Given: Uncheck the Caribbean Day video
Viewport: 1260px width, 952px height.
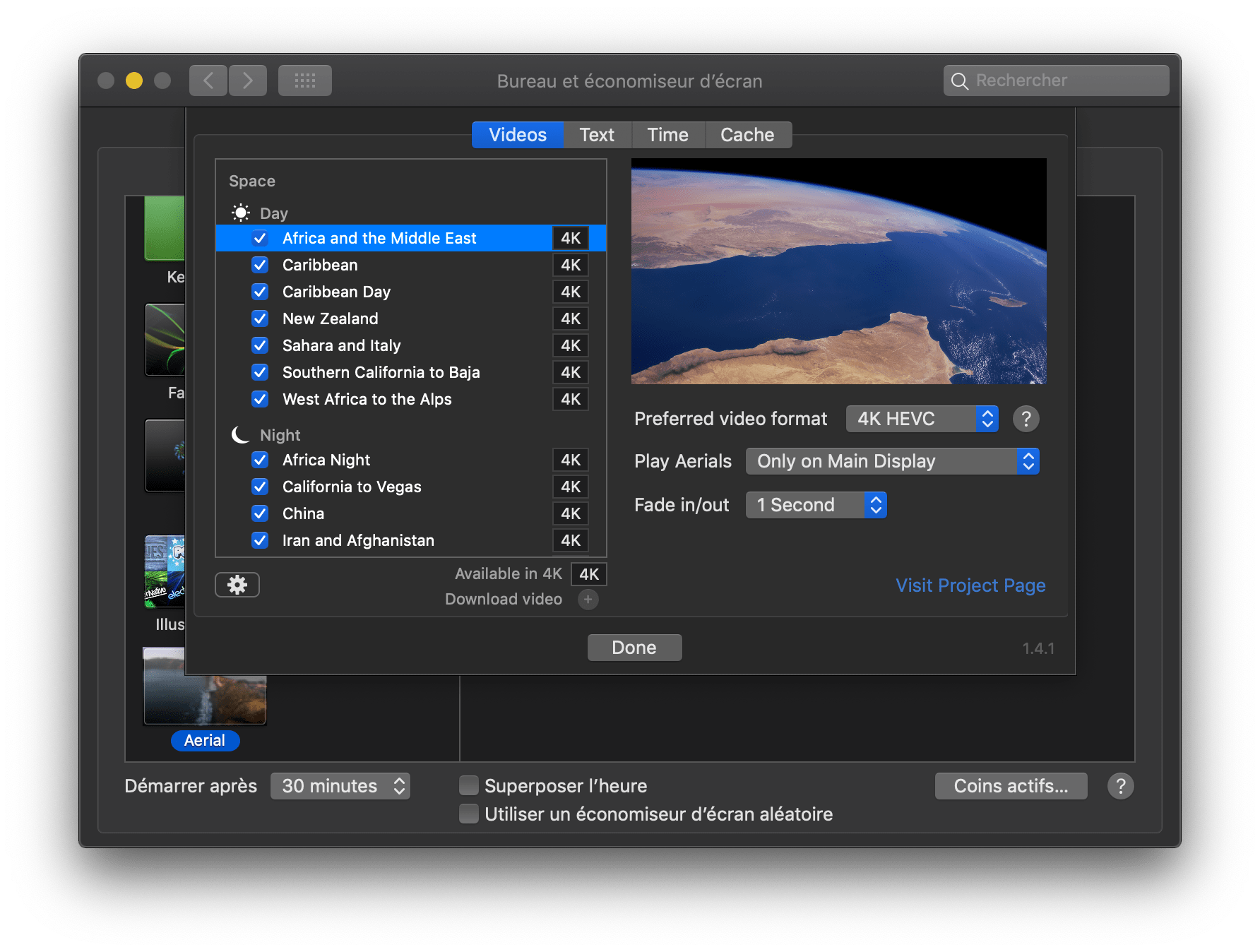Looking at the screenshot, I should (260, 292).
